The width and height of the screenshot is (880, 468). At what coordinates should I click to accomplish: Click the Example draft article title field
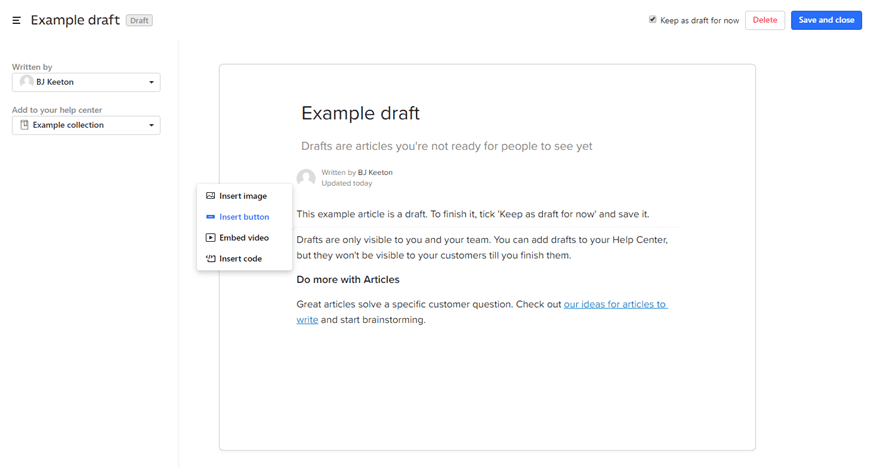pyautogui.click(x=360, y=113)
